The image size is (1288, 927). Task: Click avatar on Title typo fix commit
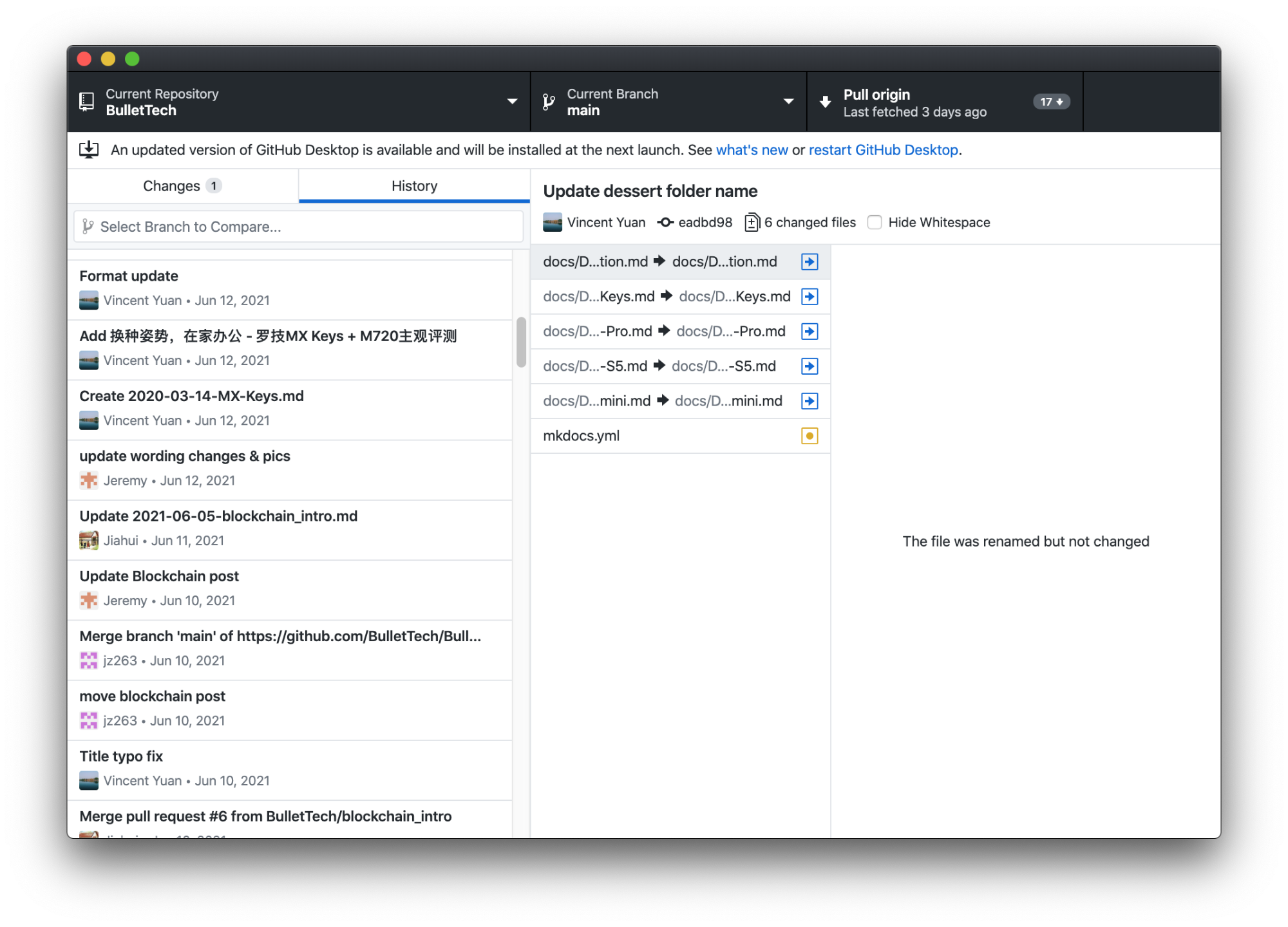click(89, 780)
